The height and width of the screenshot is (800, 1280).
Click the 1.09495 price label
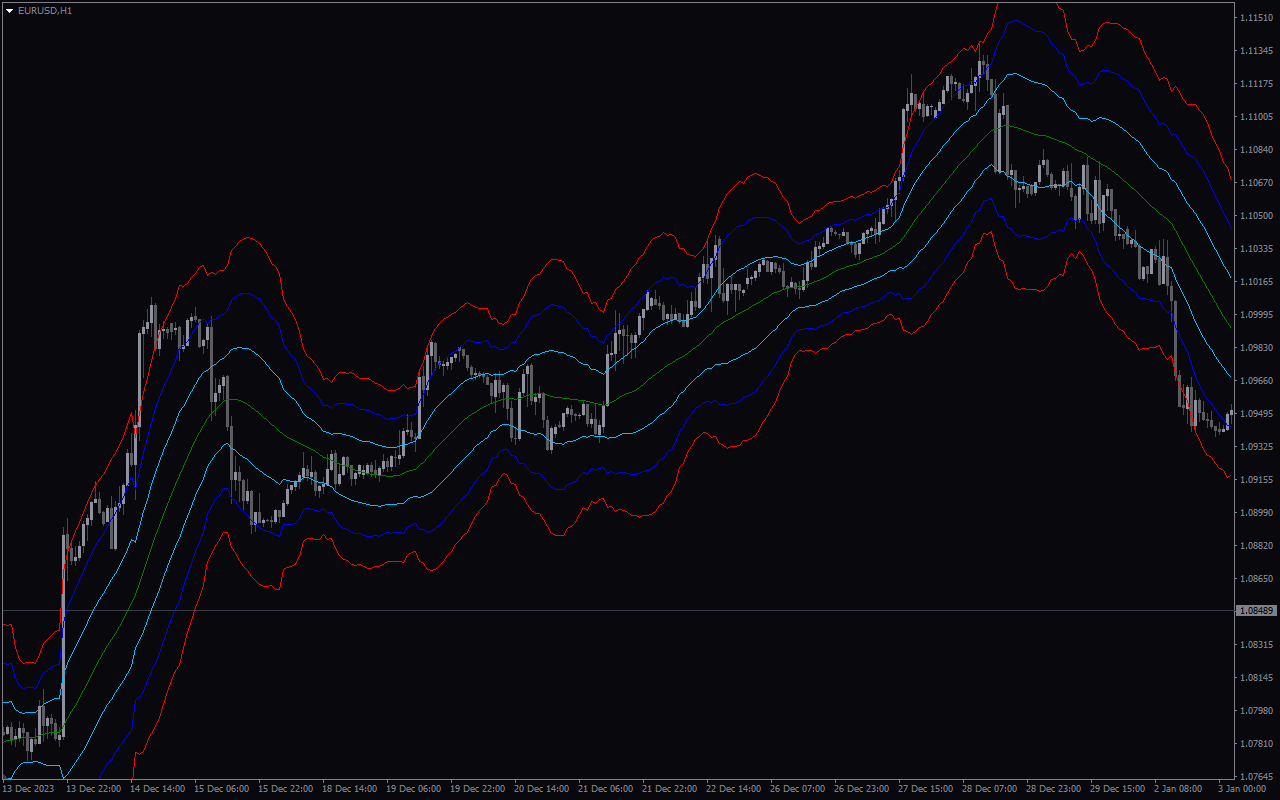[x=1256, y=414]
